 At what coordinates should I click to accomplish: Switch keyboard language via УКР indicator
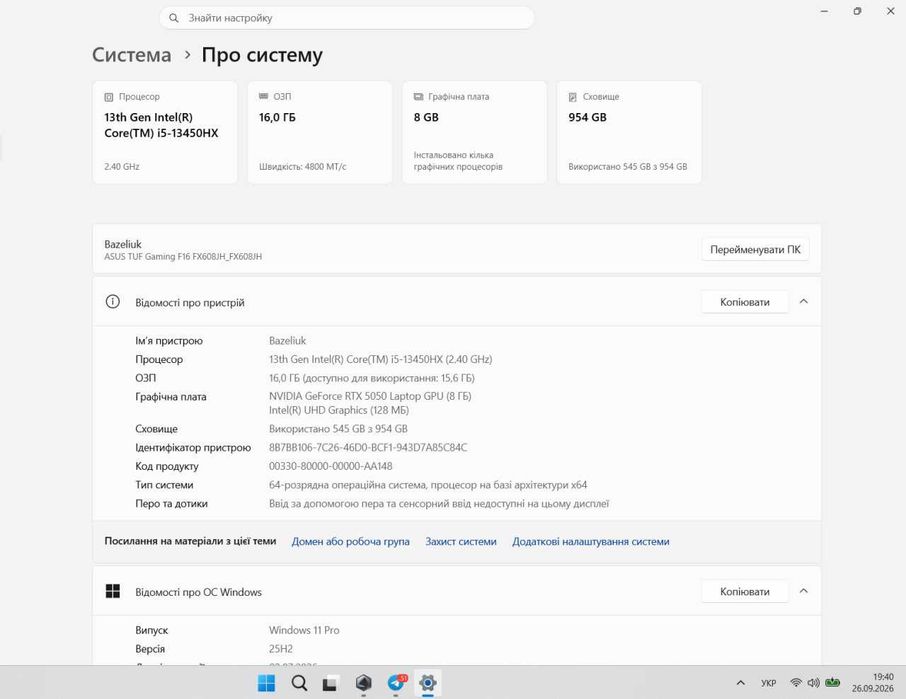(x=768, y=683)
